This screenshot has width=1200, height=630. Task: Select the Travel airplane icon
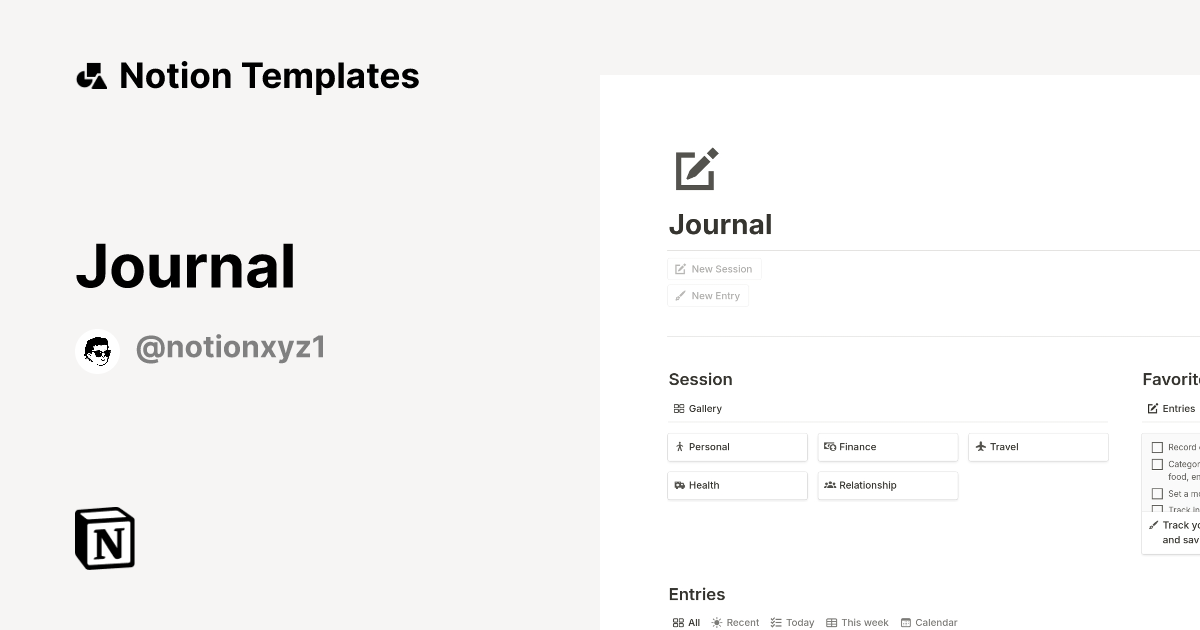pyautogui.click(x=981, y=447)
